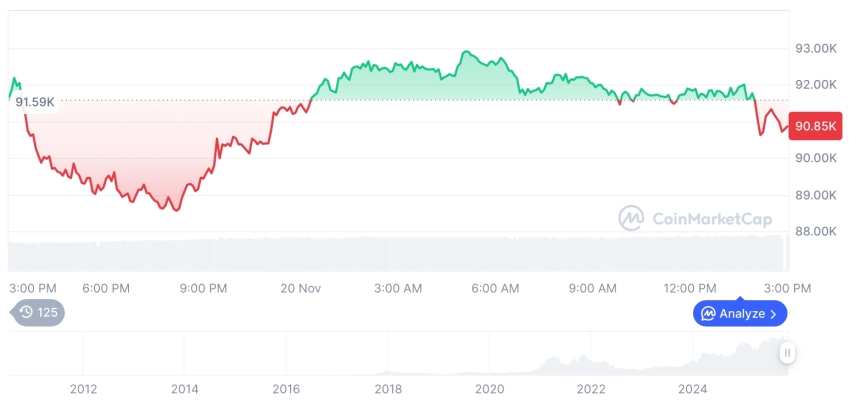Click the 6:00 AM time axis label
This screenshot has height=401, width=860.
[x=495, y=288]
